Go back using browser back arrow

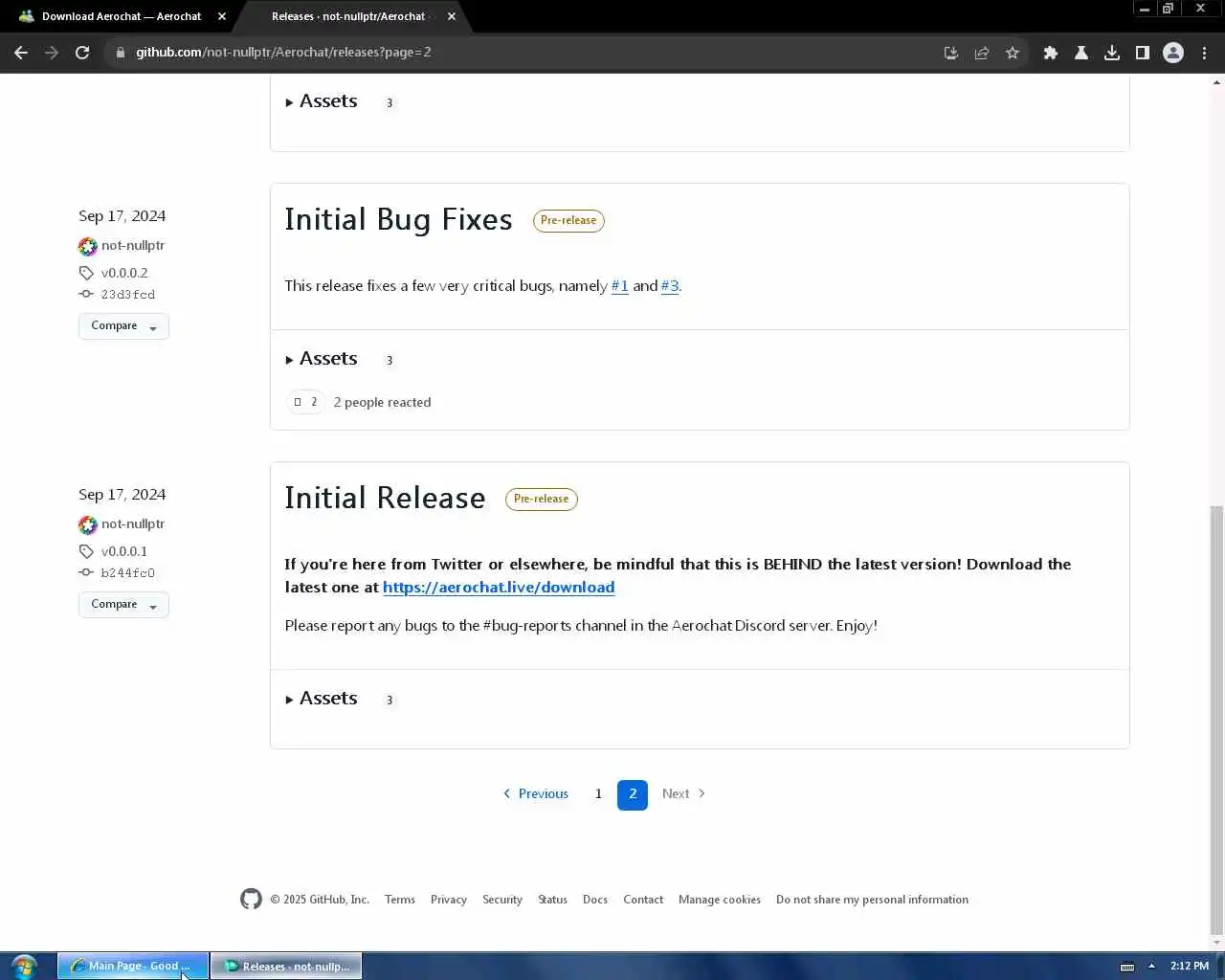21,53
